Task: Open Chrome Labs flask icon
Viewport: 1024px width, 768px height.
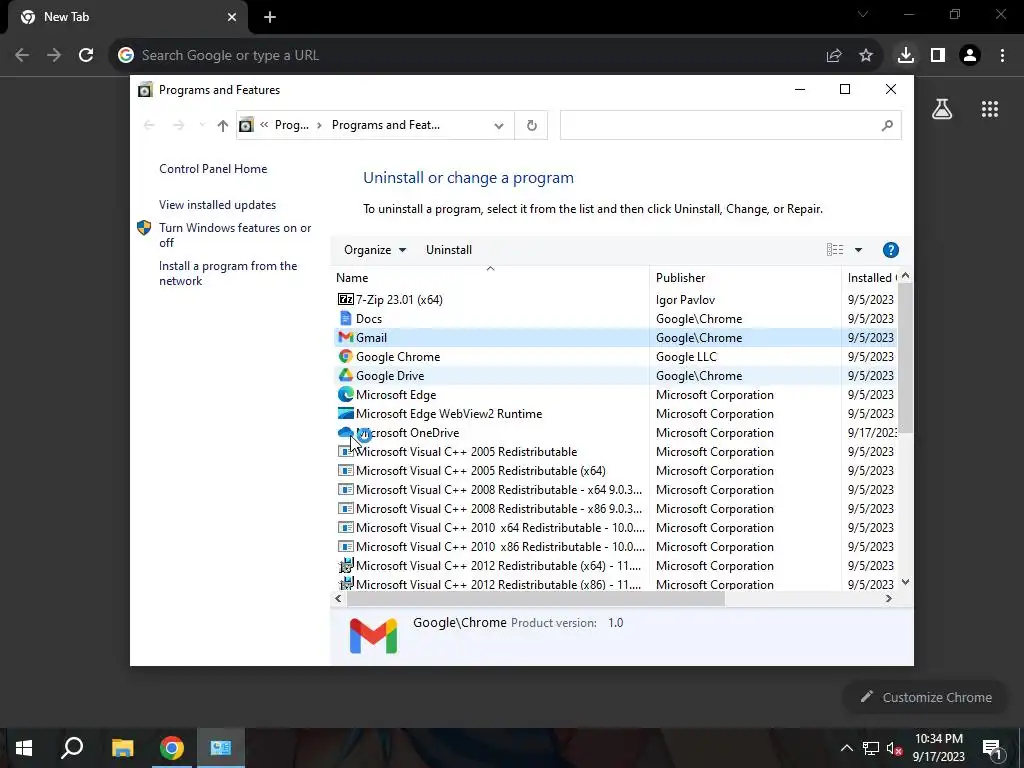Action: coord(942,109)
